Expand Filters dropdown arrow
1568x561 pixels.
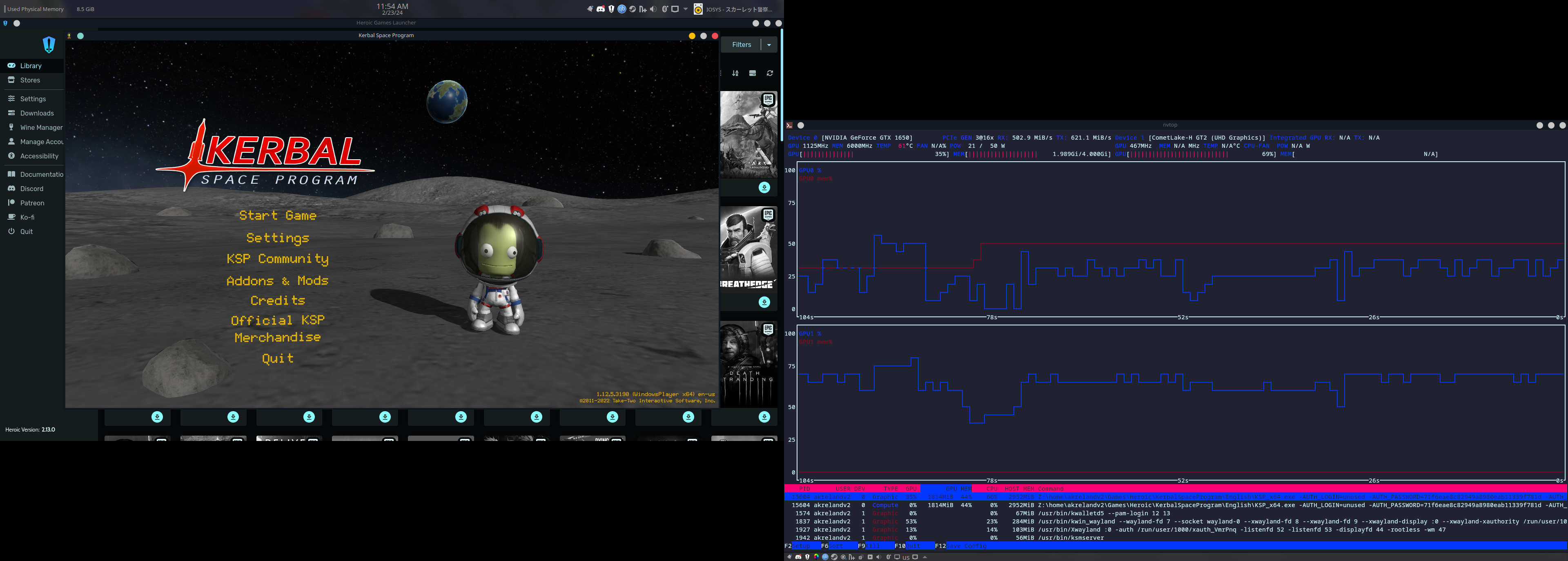pyautogui.click(x=769, y=45)
